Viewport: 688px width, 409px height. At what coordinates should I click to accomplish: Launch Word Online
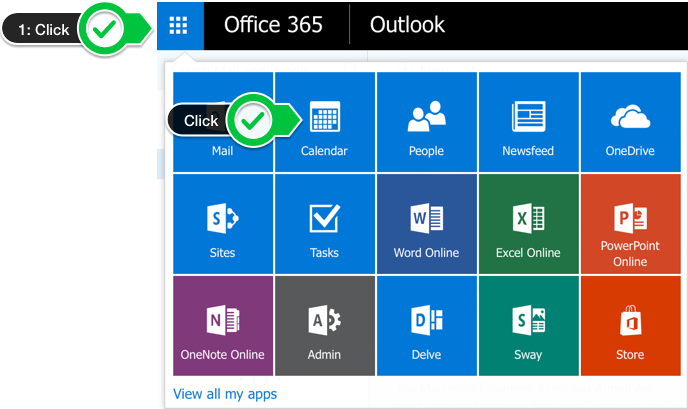tap(426, 224)
